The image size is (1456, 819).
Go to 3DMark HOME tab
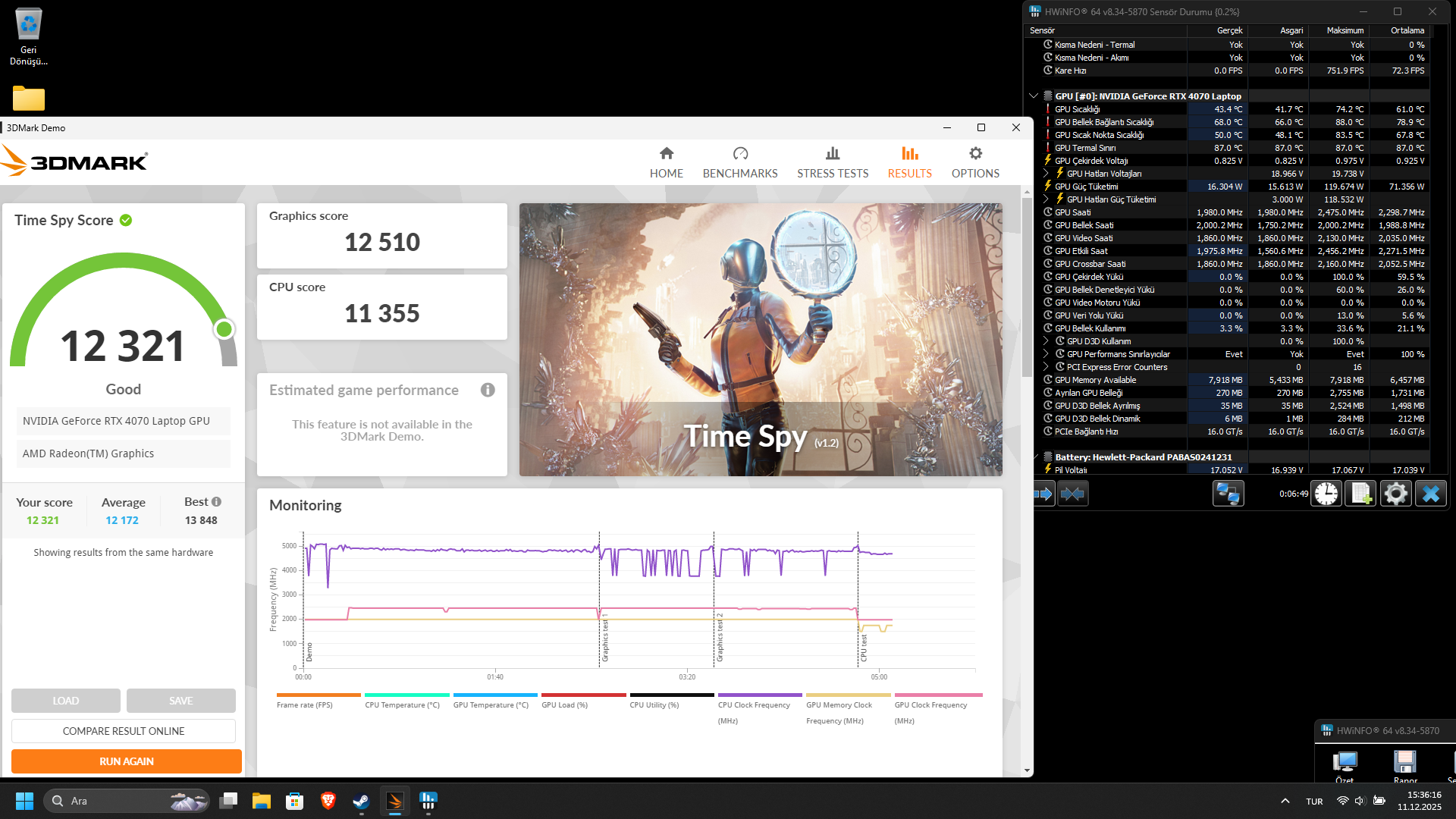[667, 162]
